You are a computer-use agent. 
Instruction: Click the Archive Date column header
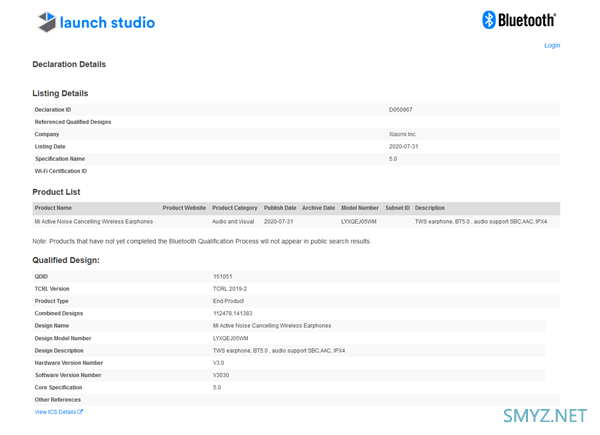point(318,208)
